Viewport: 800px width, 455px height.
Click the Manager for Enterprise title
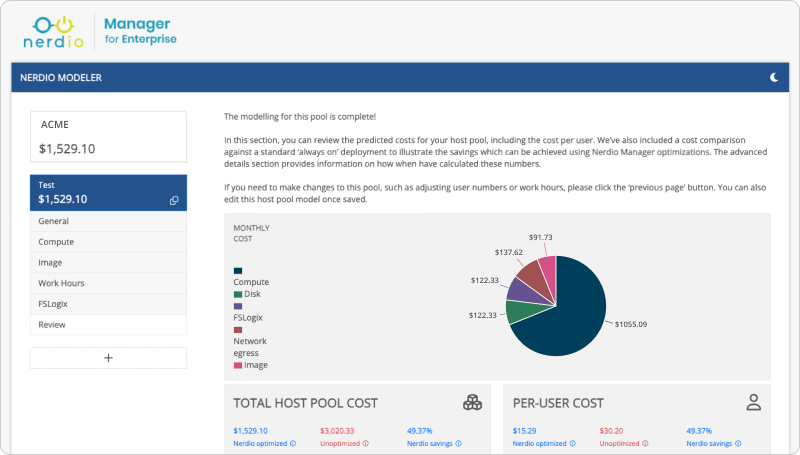coord(140,31)
